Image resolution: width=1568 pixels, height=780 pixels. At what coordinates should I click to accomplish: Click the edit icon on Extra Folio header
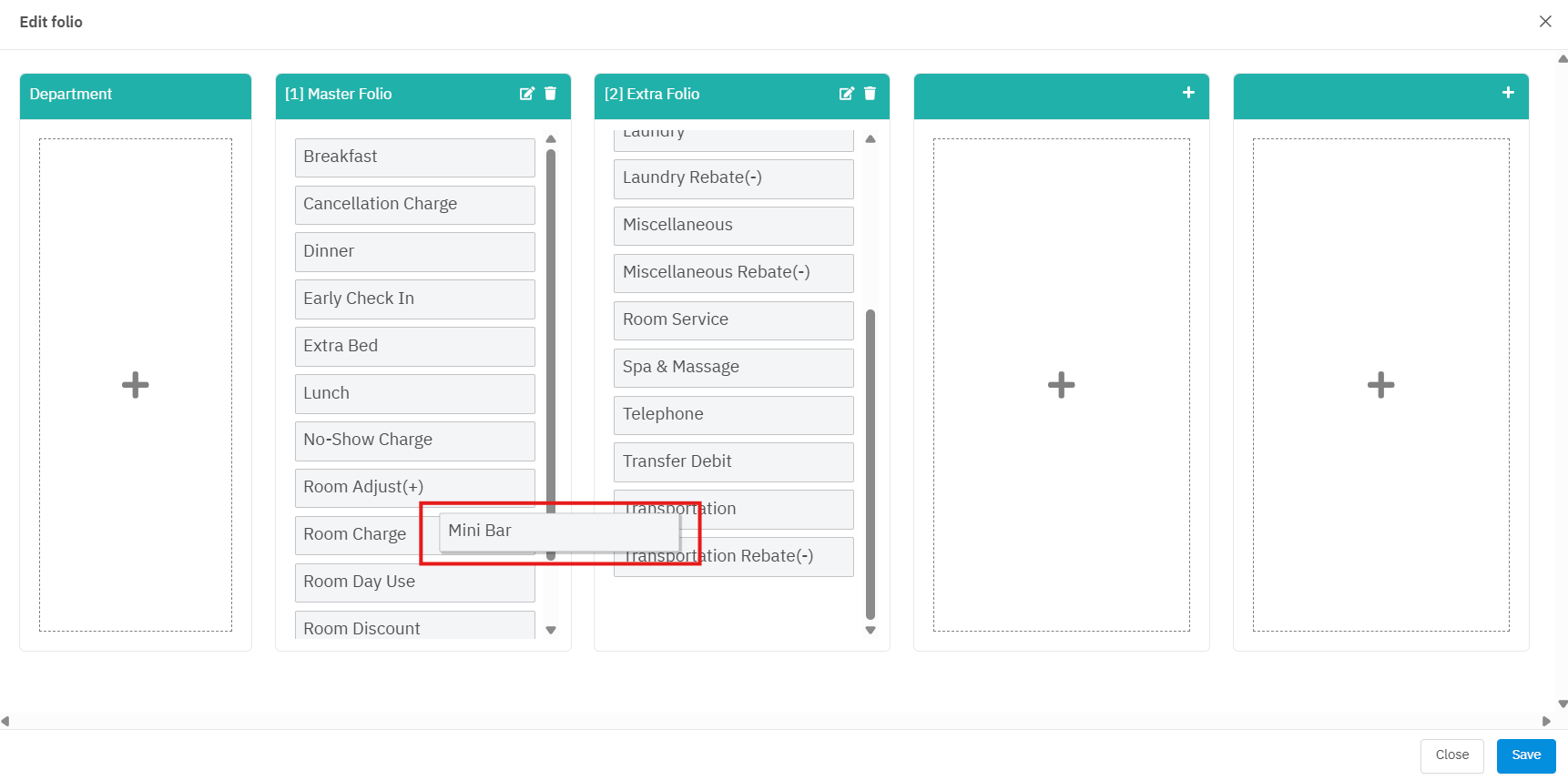[x=846, y=94]
